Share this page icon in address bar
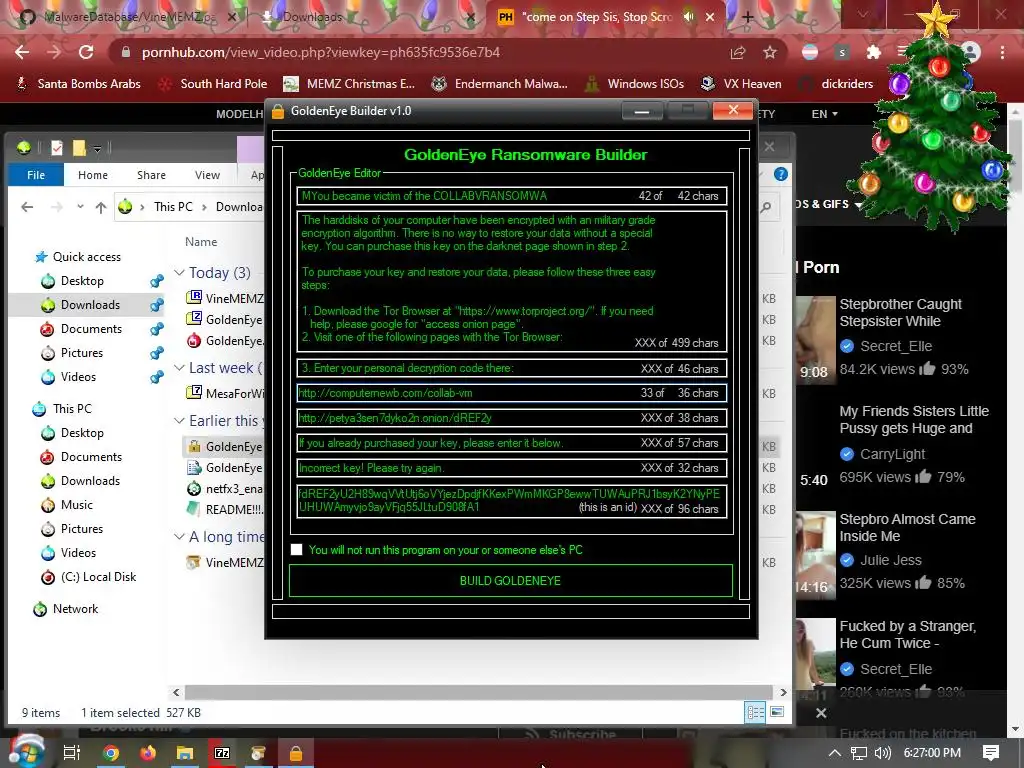This screenshot has height=768, width=1024. point(738,52)
